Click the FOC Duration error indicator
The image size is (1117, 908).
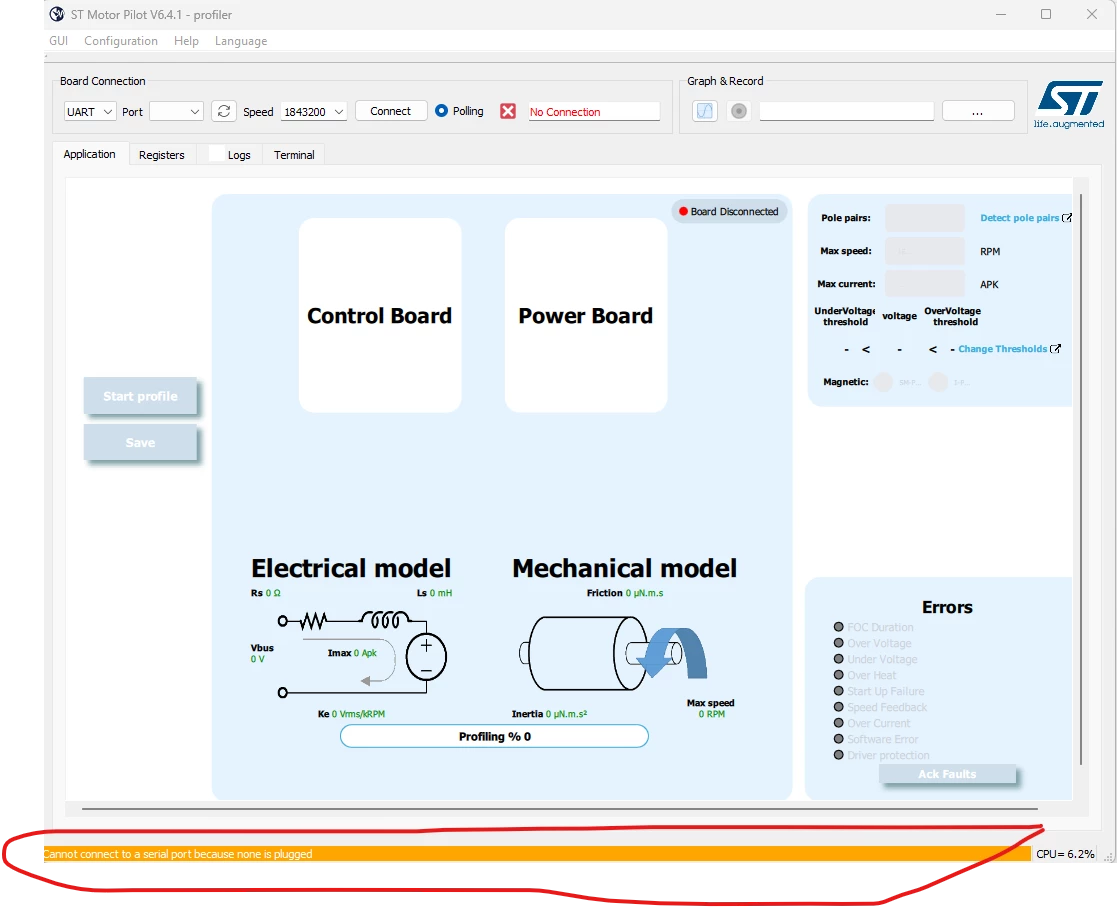coord(838,627)
